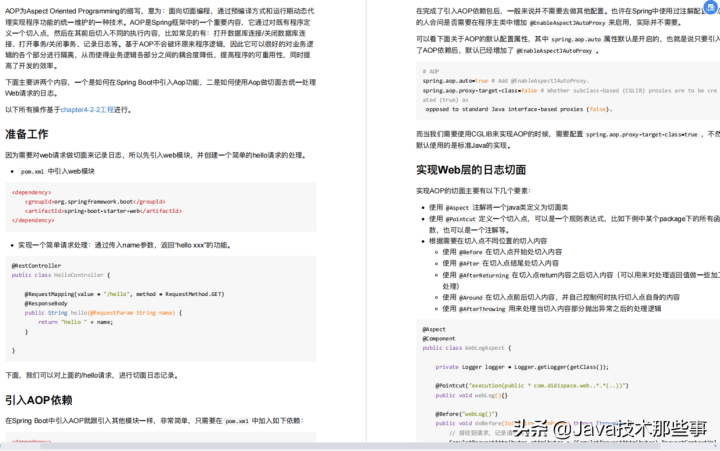
Task: Click the 使用 @Aspect 注解 bullet
Action: (498, 208)
